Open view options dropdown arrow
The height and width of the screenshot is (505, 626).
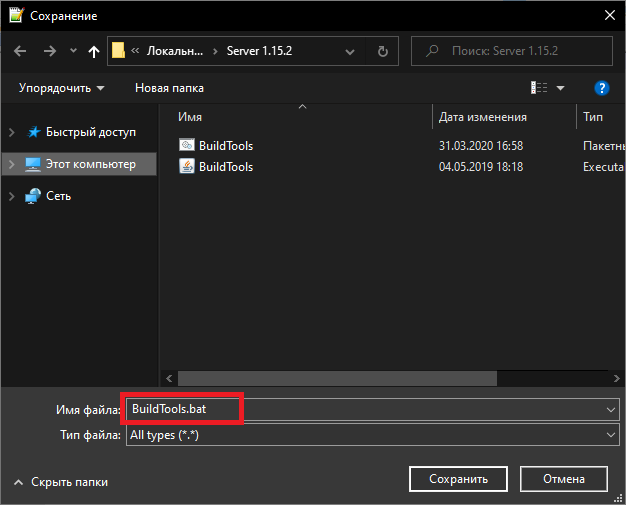tap(560, 88)
